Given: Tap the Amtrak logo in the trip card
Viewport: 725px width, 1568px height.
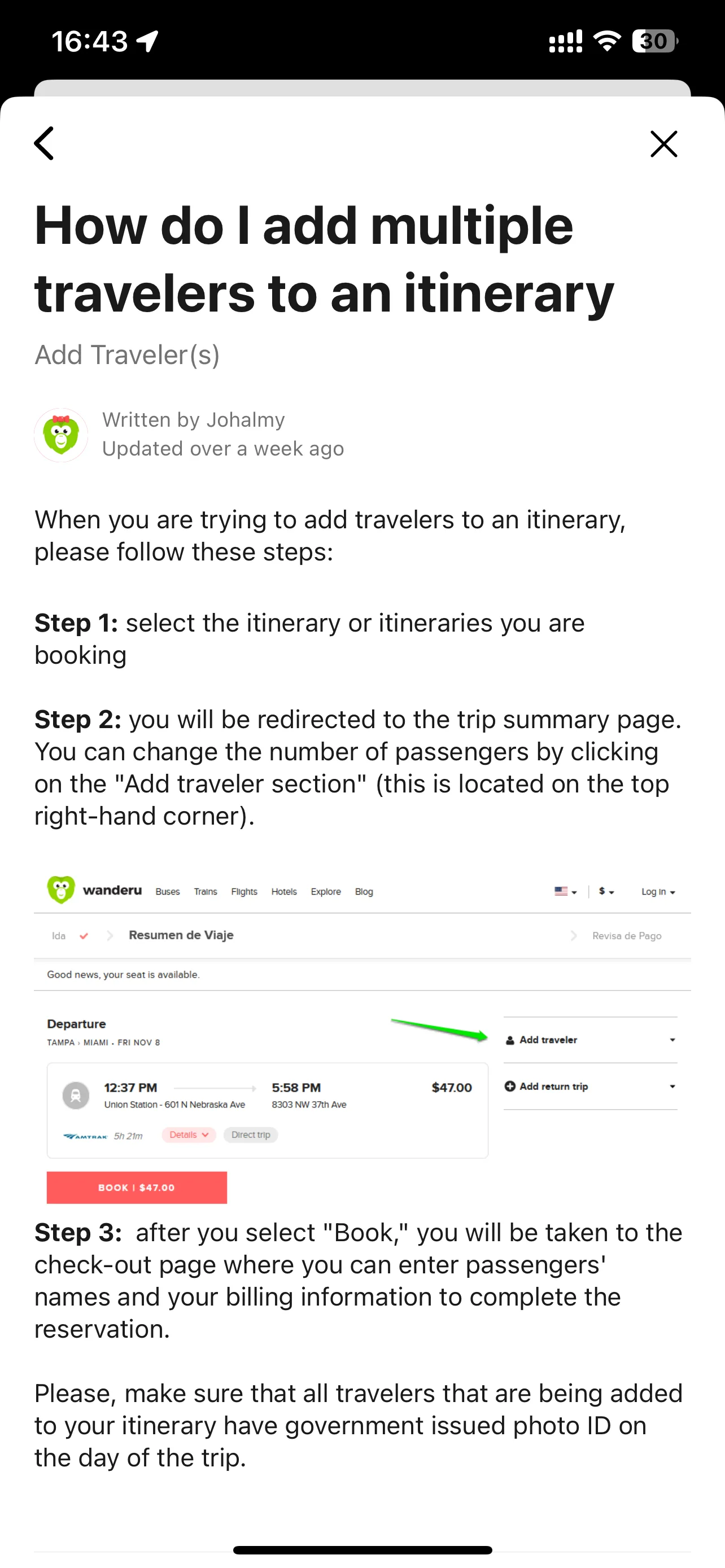Looking at the screenshot, I should pos(86,1136).
